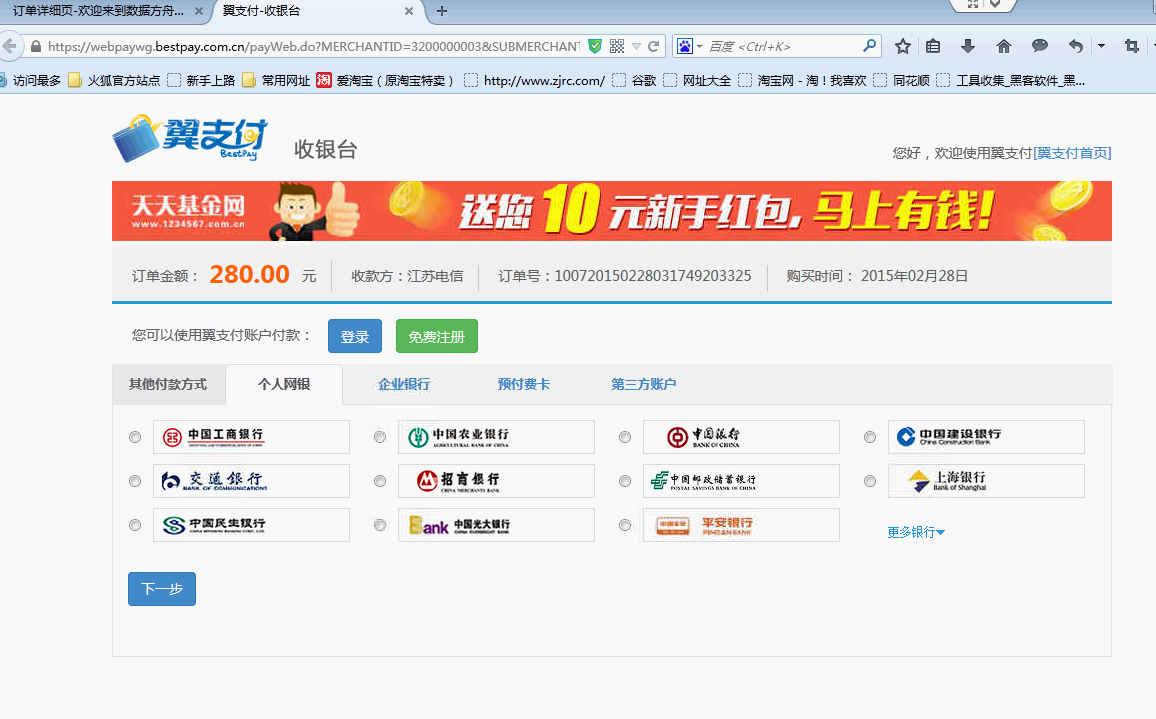Open 网址大全 bookmark
This screenshot has height=719, width=1156.
pyautogui.click(x=697, y=80)
